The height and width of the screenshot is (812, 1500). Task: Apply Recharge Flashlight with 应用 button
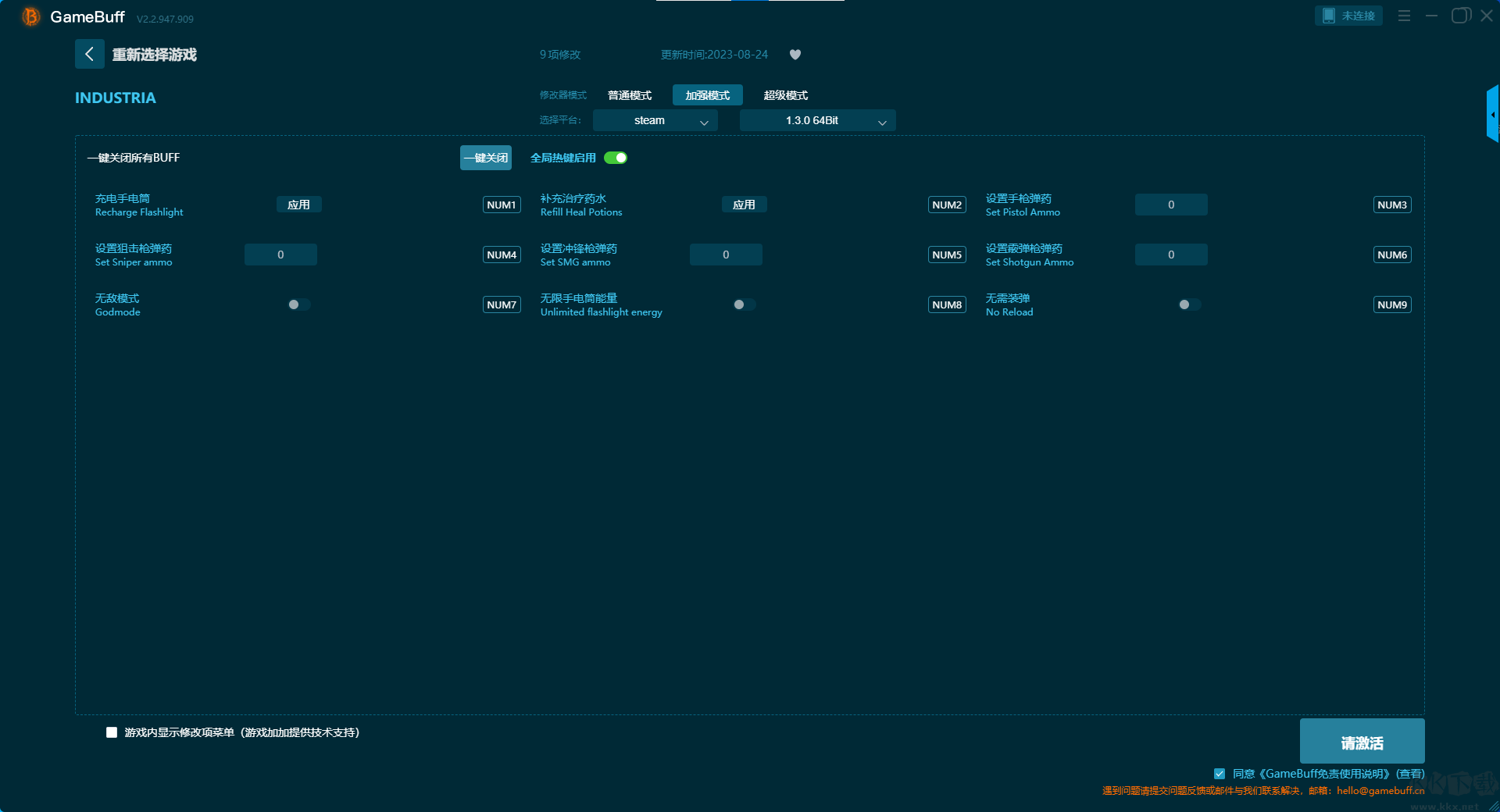coord(299,205)
